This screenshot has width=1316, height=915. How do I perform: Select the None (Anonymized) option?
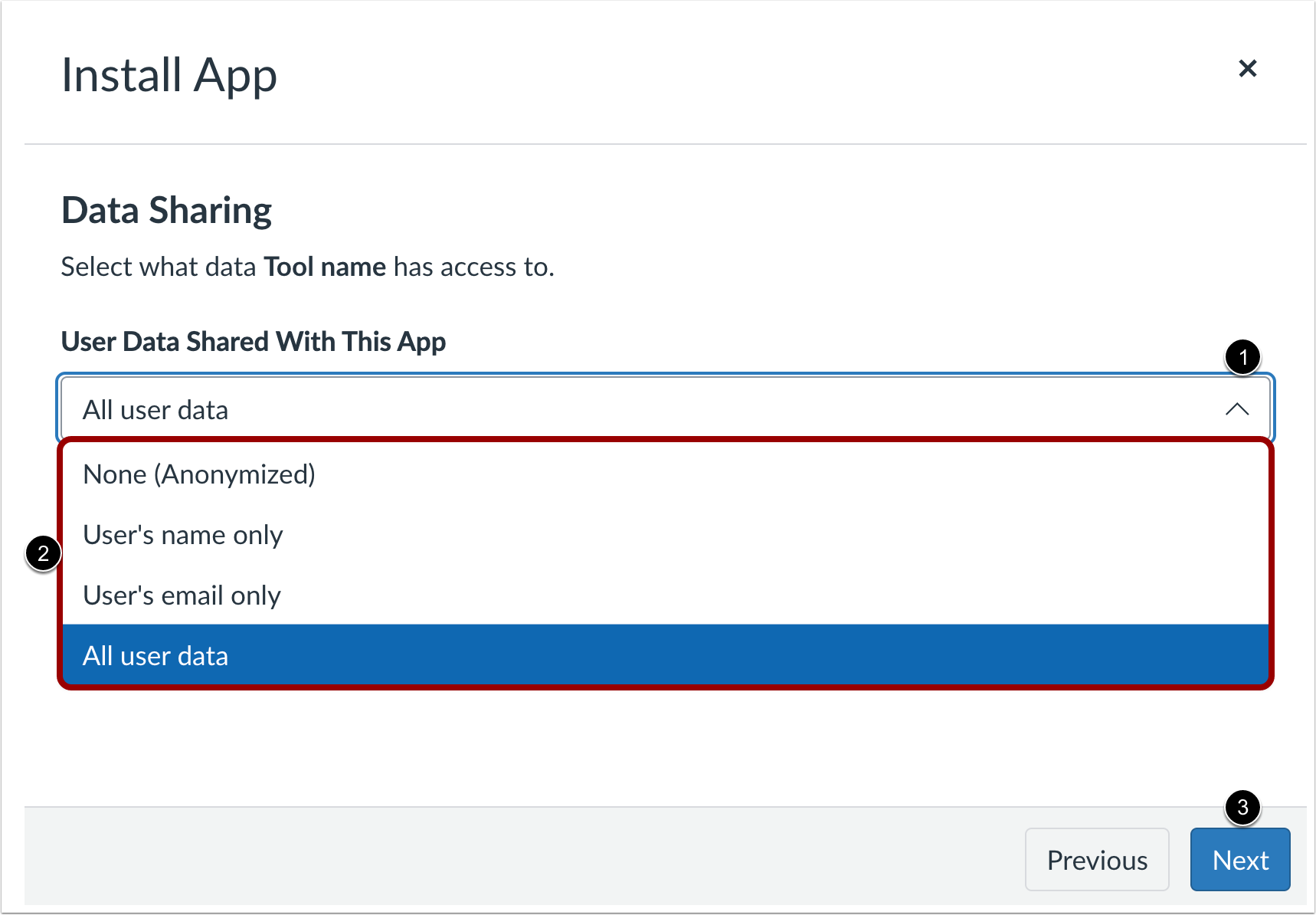click(x=199, y=474)
